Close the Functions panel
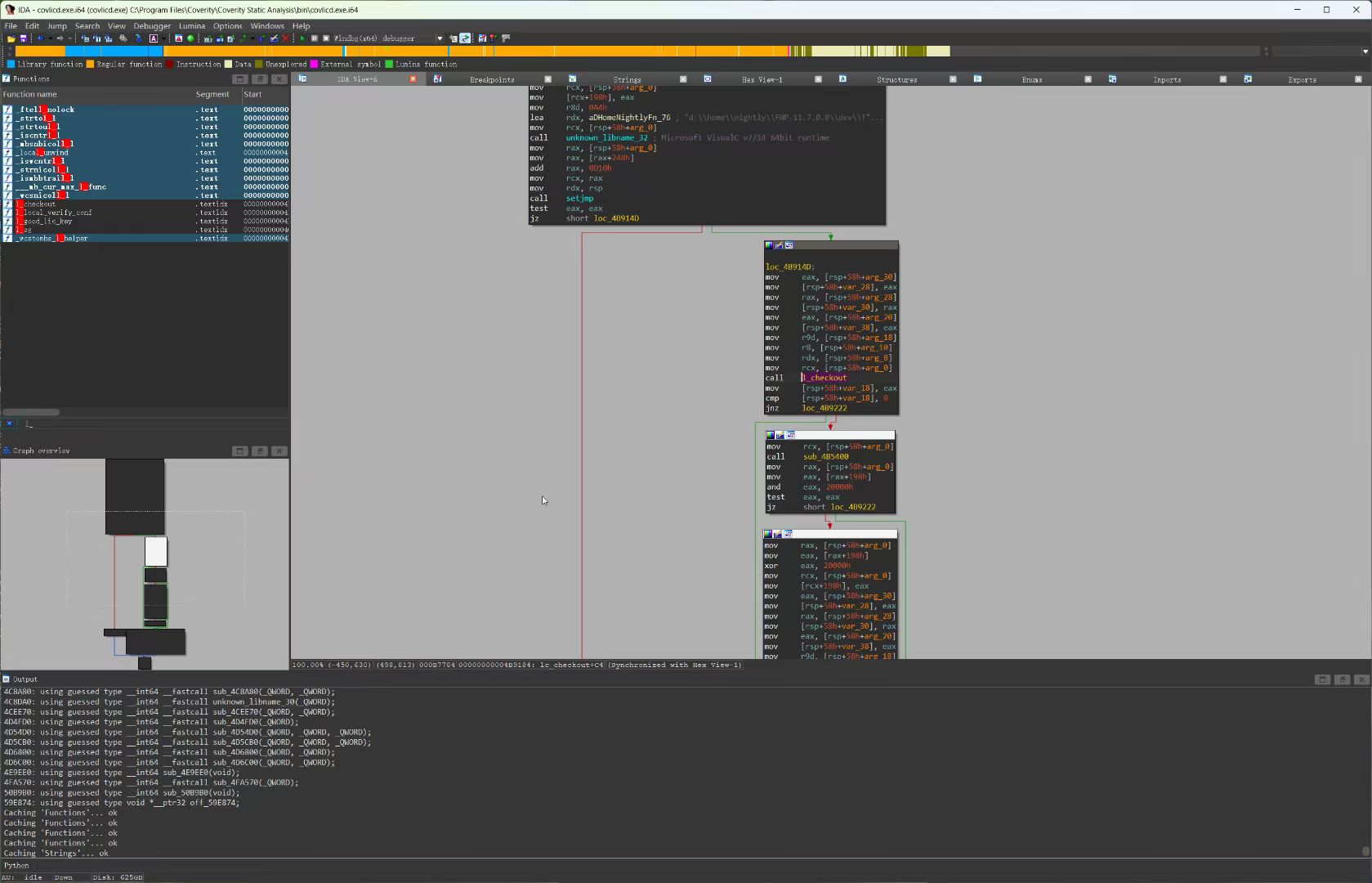The width and height of the screenshot is (1372, 883). pyautogui.click(x=279, y=79)
